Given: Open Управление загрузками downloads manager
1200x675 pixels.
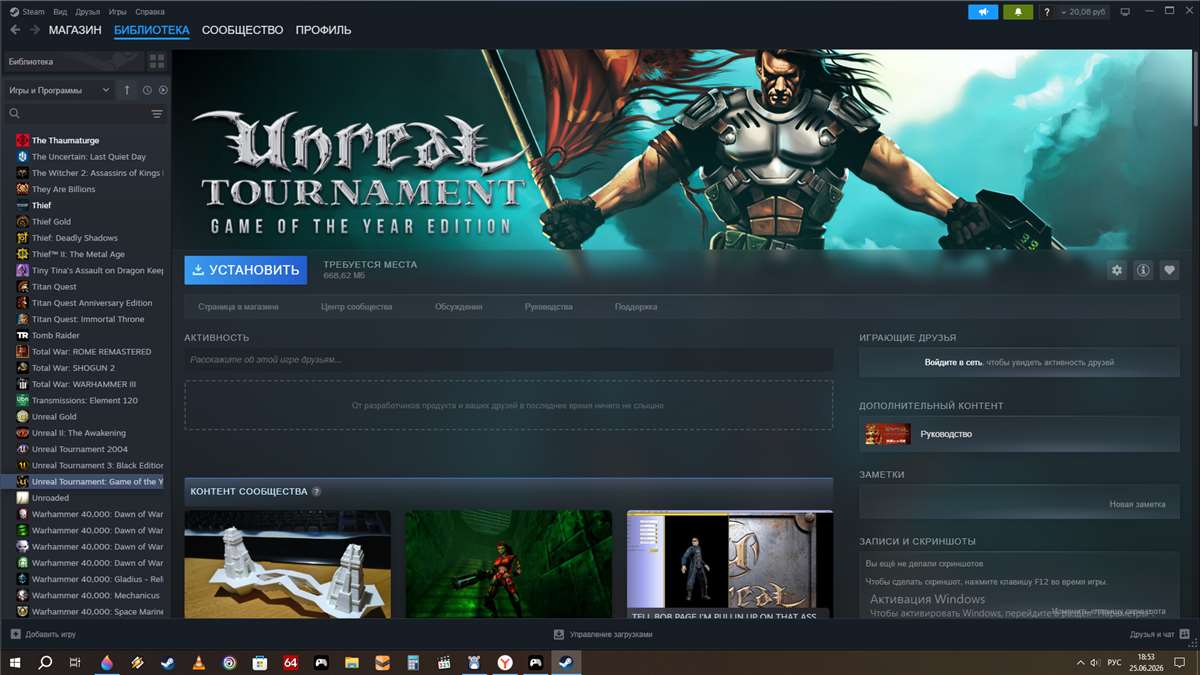Looking at the screenshot, I should click(x=603, y=634).
